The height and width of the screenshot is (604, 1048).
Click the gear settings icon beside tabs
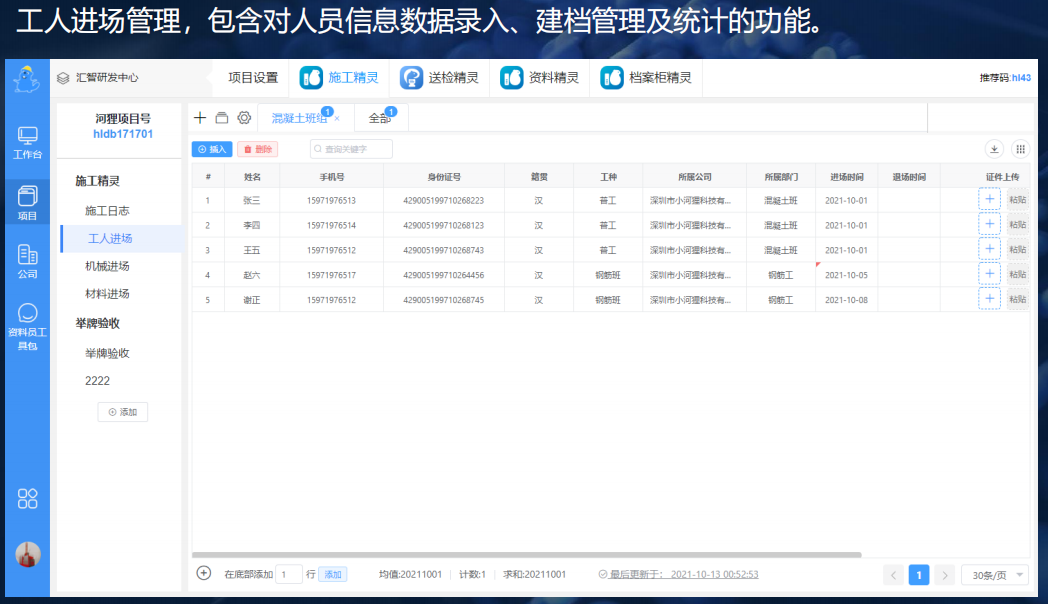(244, 118)
